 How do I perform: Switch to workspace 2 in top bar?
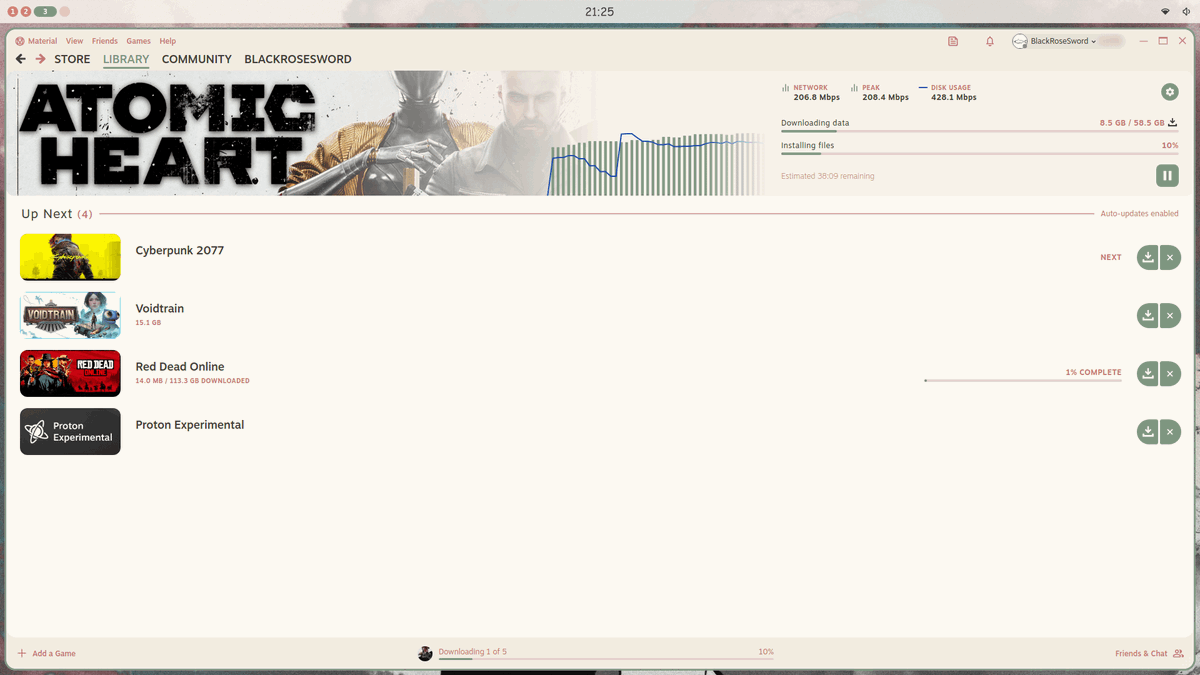click(x=26, y=11)
